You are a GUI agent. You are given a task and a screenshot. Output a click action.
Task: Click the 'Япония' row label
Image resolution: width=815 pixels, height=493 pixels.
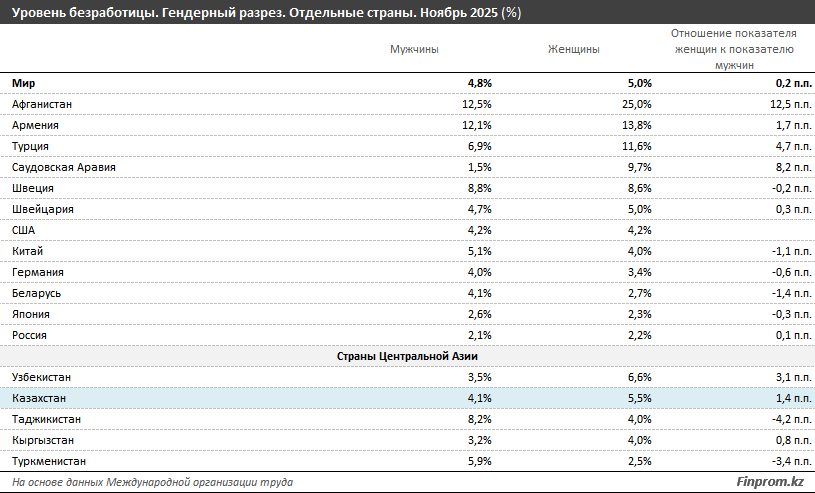(31, 314)
